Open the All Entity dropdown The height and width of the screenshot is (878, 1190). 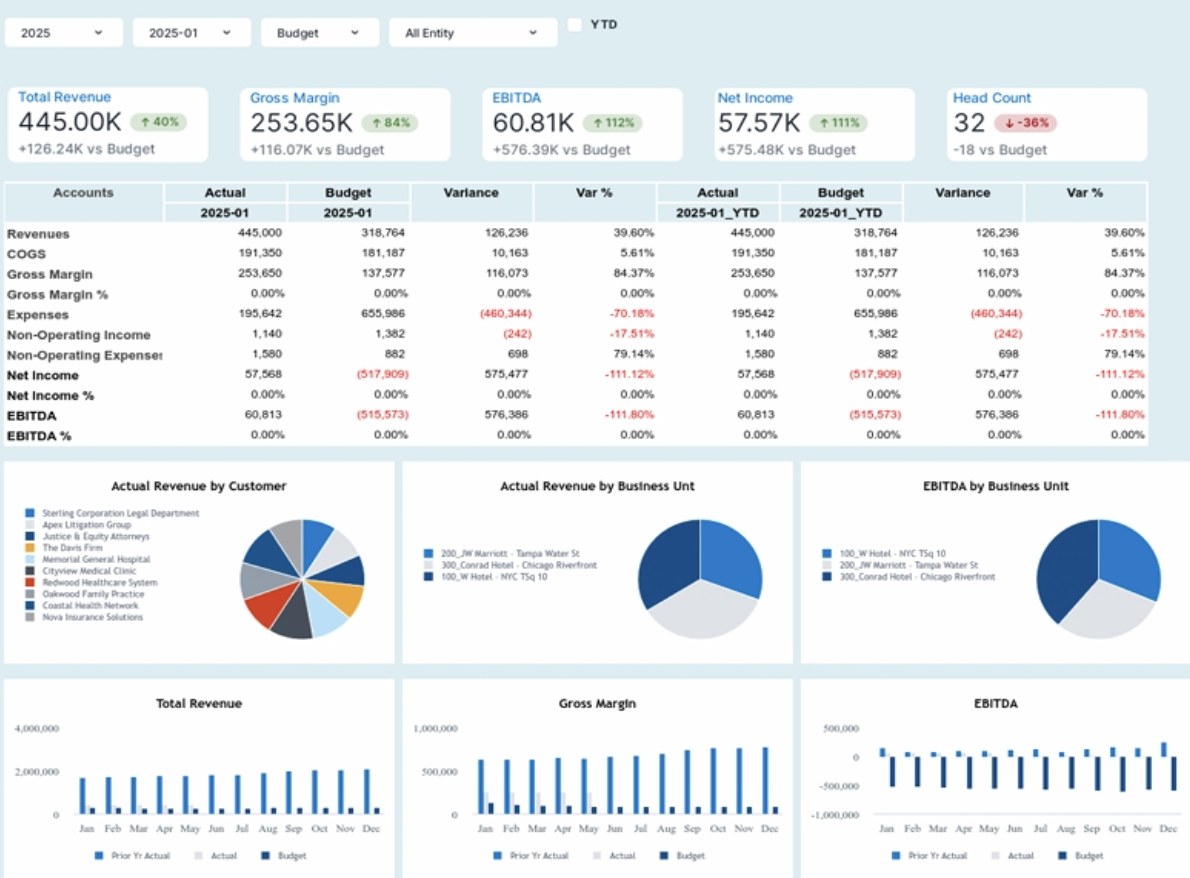coord(472,33)
